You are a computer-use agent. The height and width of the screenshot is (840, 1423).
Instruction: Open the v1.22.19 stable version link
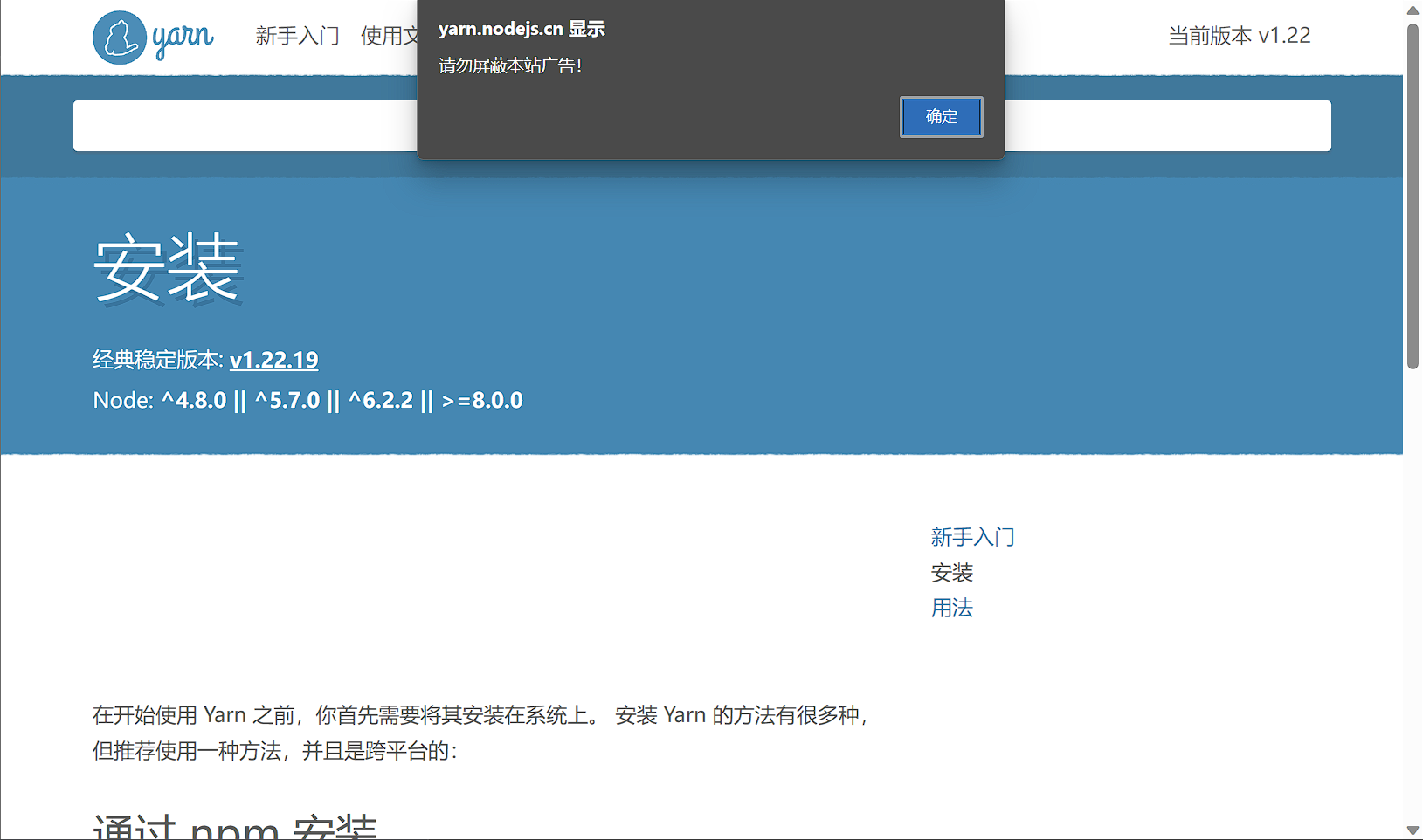(x=273, y=359)
